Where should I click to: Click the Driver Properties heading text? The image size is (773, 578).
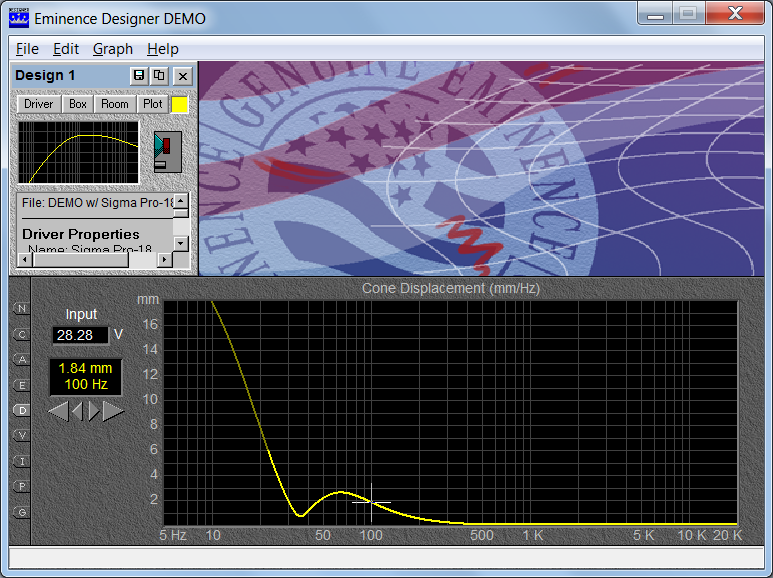pyautogui.click(x=81, y=234)
